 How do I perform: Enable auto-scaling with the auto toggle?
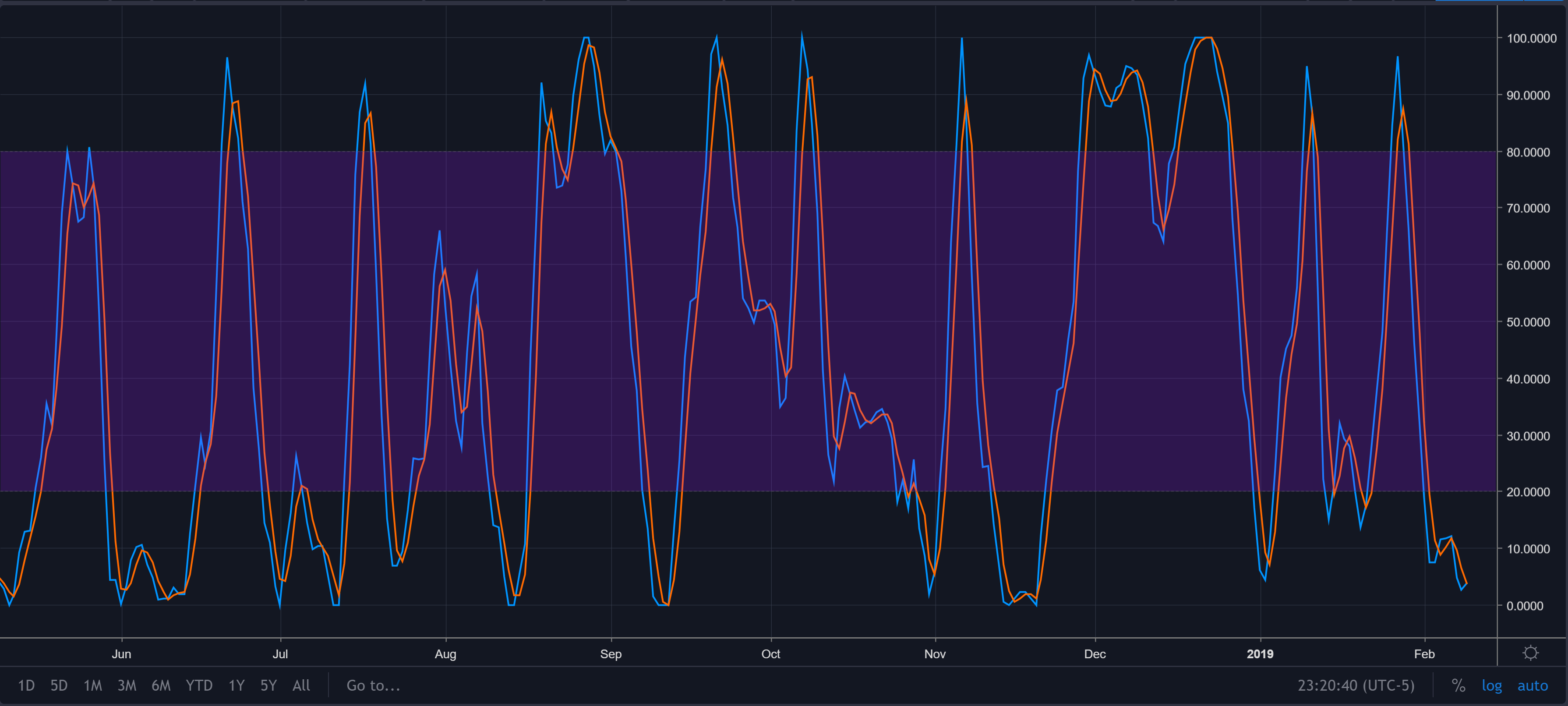1533,685
